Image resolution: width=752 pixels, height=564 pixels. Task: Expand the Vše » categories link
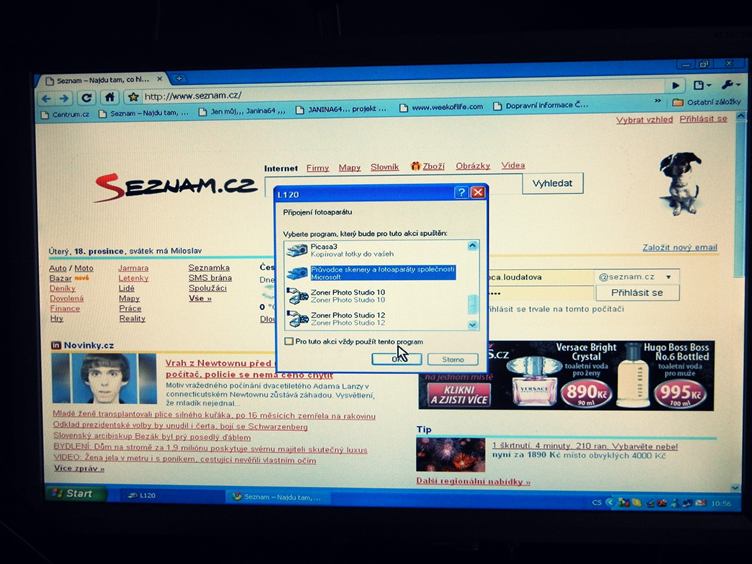200,298
